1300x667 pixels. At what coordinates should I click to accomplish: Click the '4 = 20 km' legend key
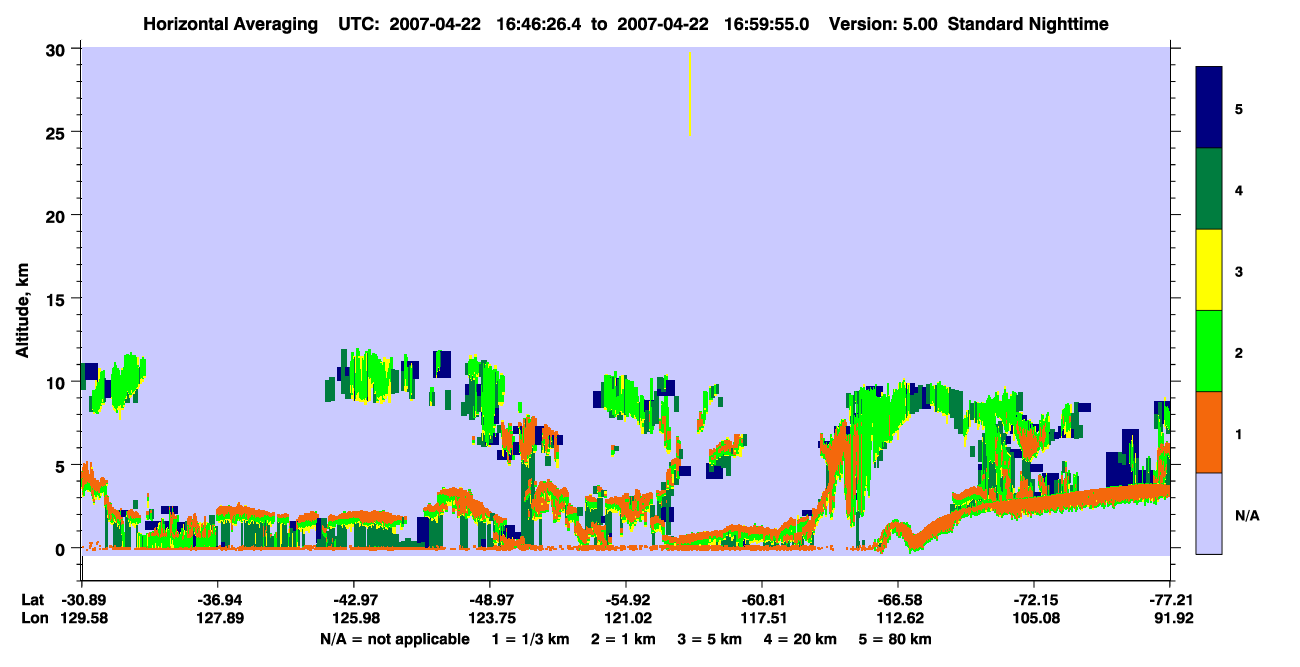pyautogui.click(x=801, y=639)
